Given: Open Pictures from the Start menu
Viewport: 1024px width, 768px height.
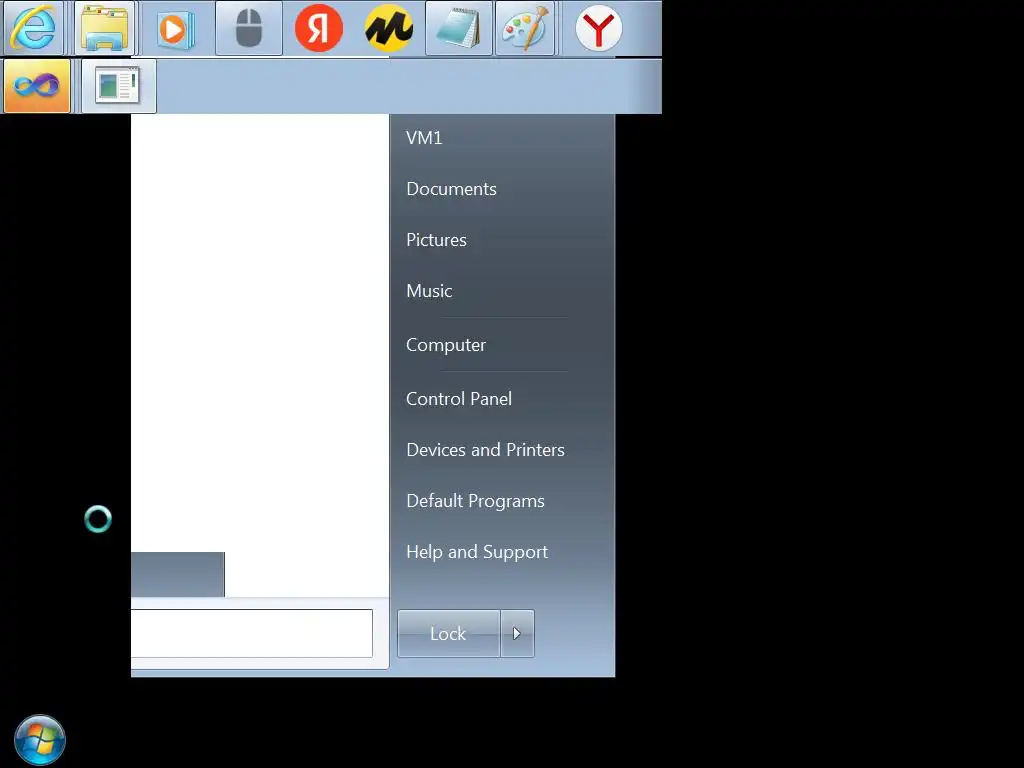Looking at the screenshot, I should pos(436,240).
